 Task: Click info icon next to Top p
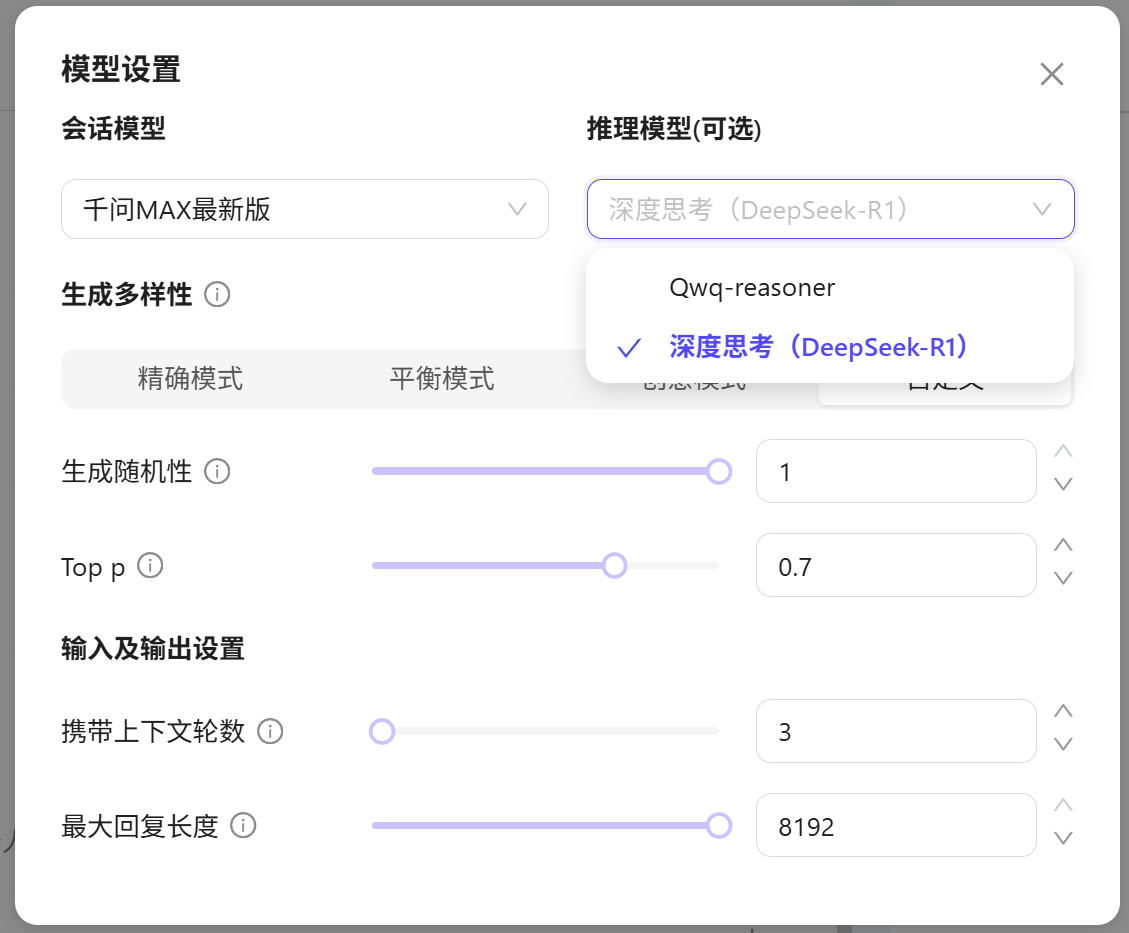(150, 566)
